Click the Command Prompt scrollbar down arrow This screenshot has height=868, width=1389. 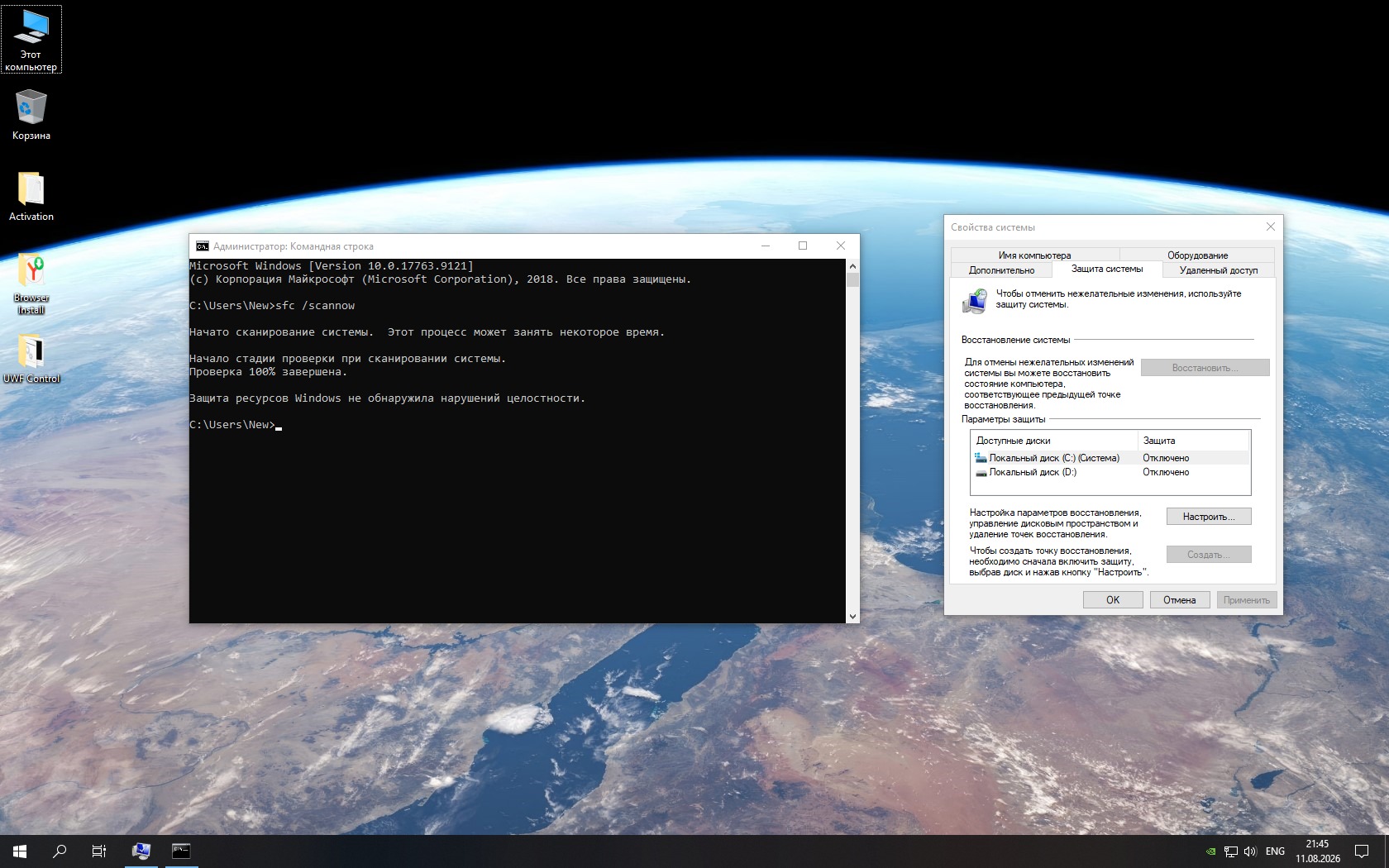pos(852,617)
